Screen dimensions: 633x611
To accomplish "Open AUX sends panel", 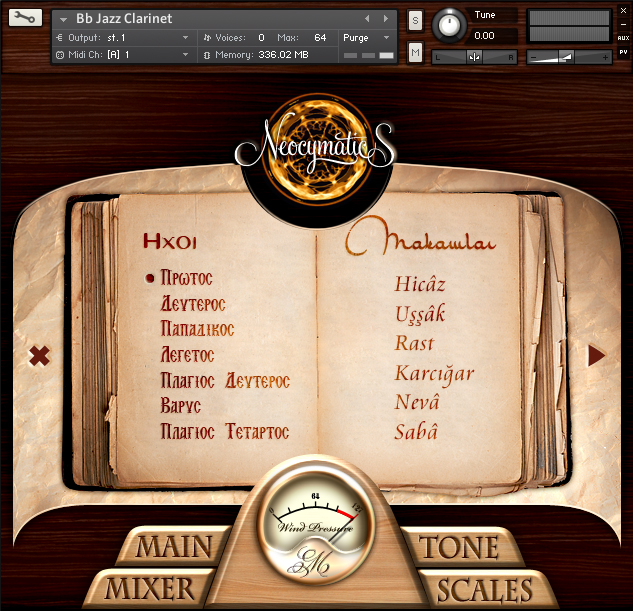I will tap(623, 38).
